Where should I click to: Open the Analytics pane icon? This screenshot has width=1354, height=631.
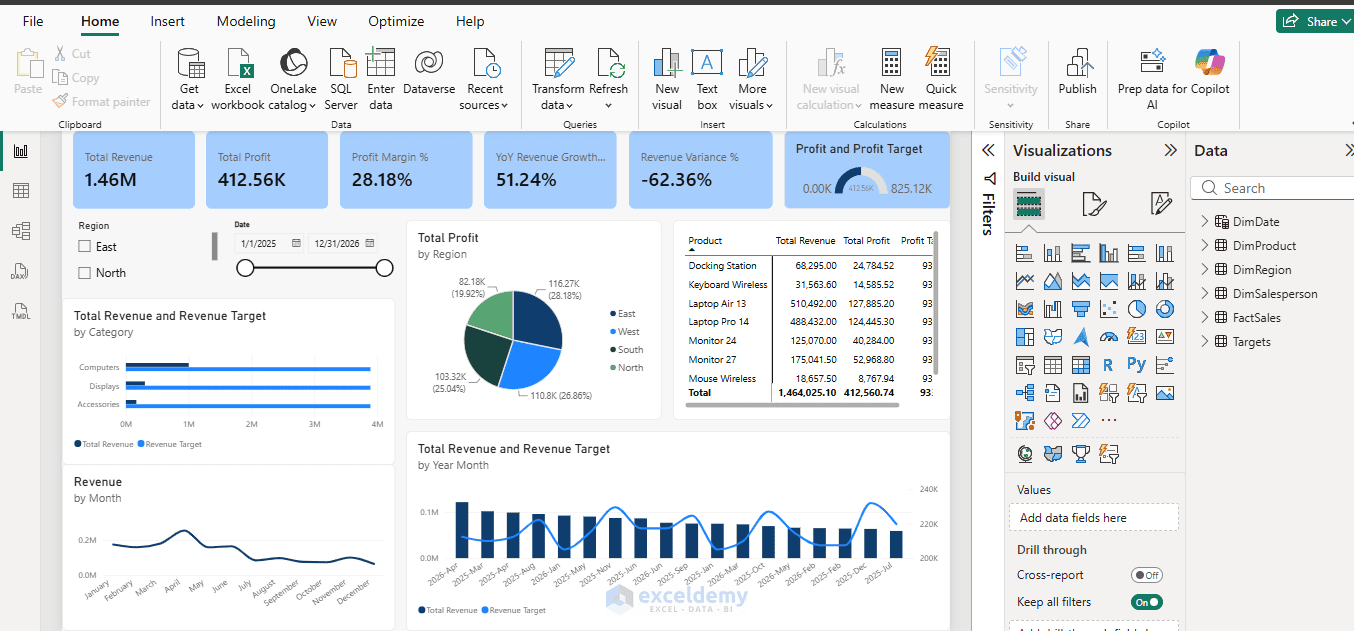click(1161, 205)
